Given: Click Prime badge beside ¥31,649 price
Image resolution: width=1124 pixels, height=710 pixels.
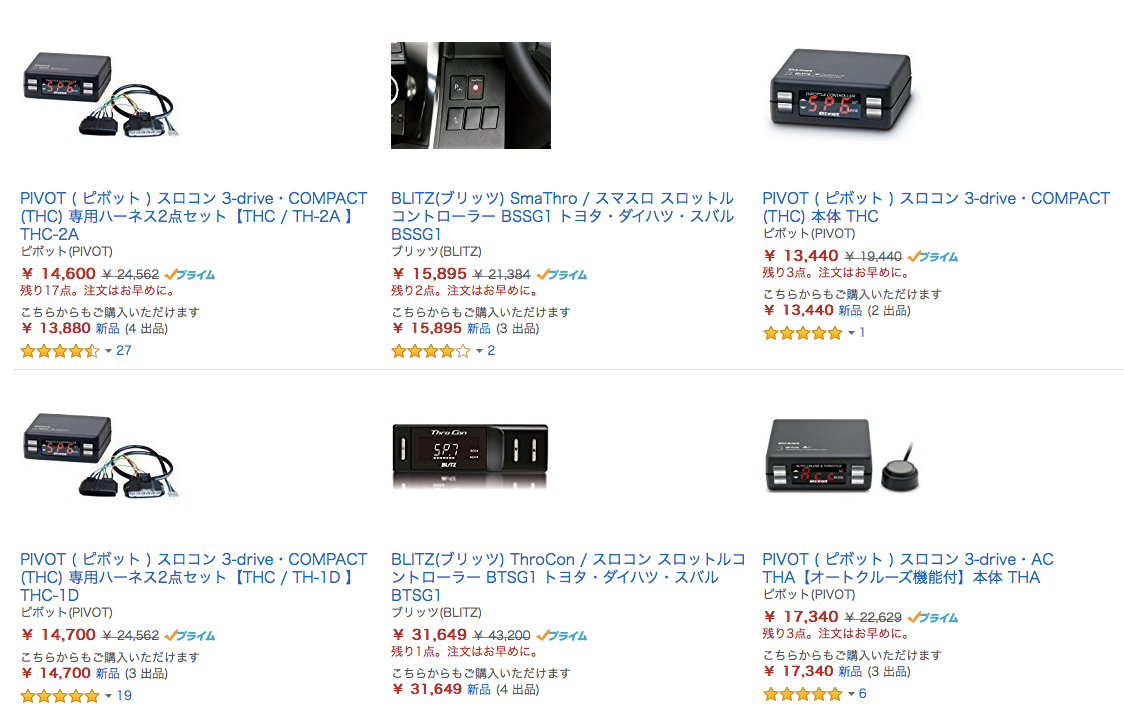Looking at the screenshot, I should pyautogui.click(x=561, y=635).
